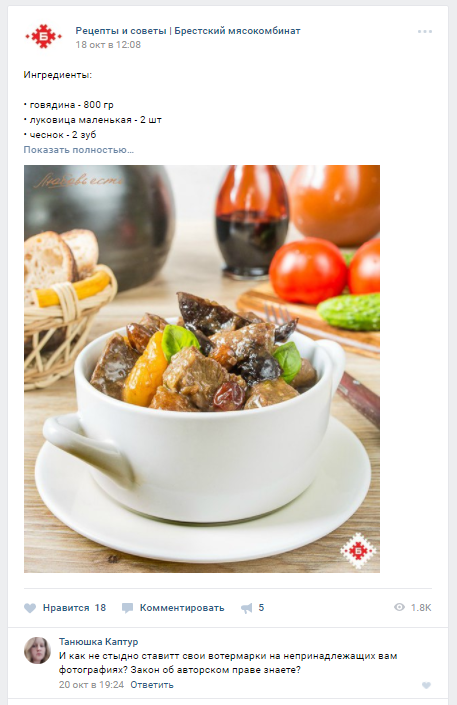Open the post timestamp 18 окт в 12:08
Screen dimensions: 457x705
(108, 45)
